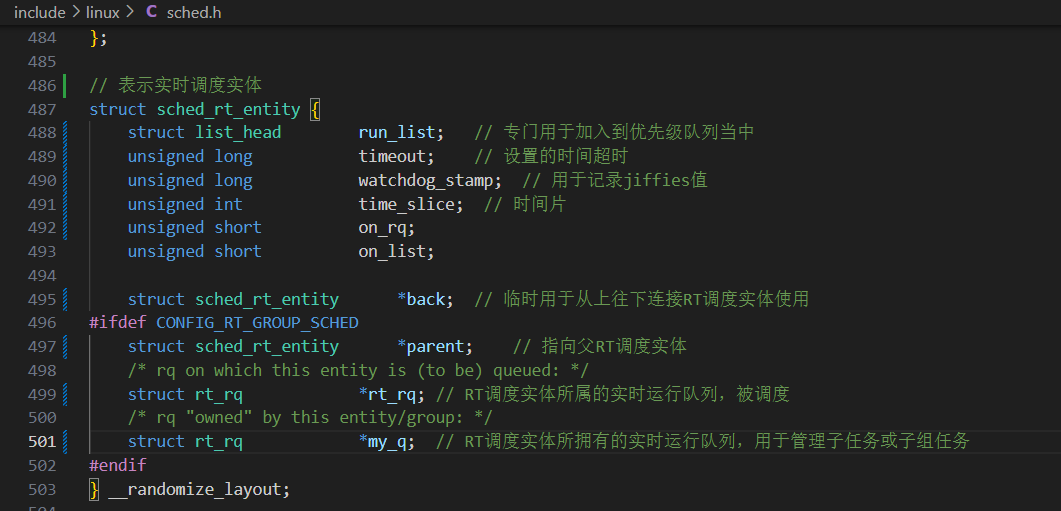Open the 'linux' breadcrumb segment
Image resolution: width=1061 pixels, height=511 pixels.
101,13
